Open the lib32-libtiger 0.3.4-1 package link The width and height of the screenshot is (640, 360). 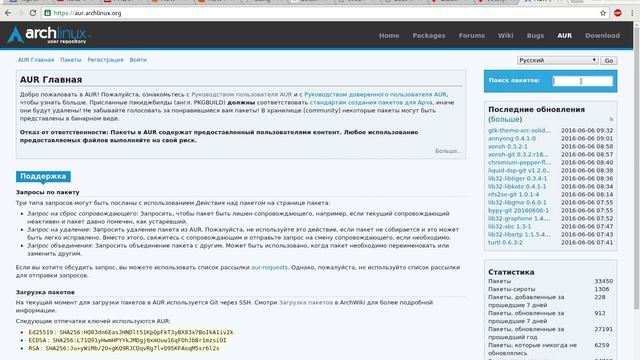click(518, 178)
